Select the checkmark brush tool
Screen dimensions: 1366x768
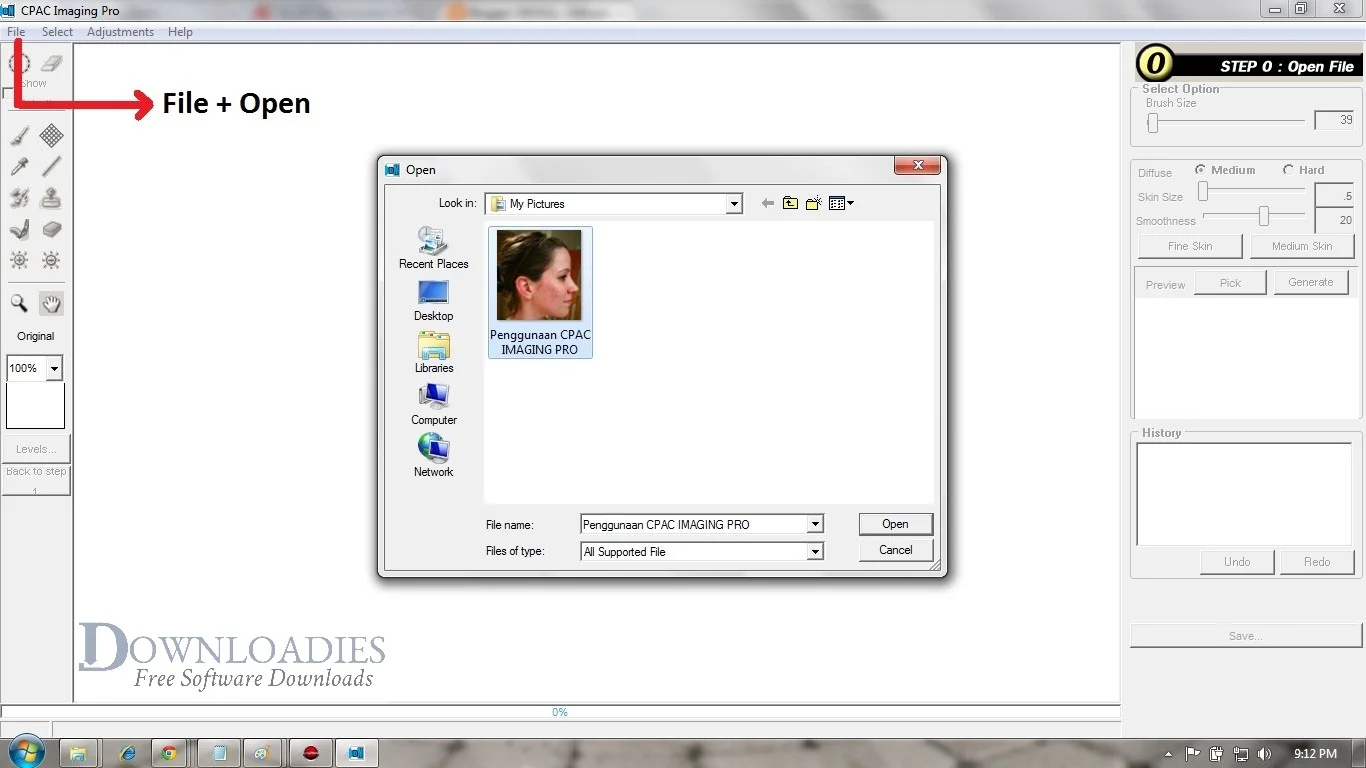(19, 229)
